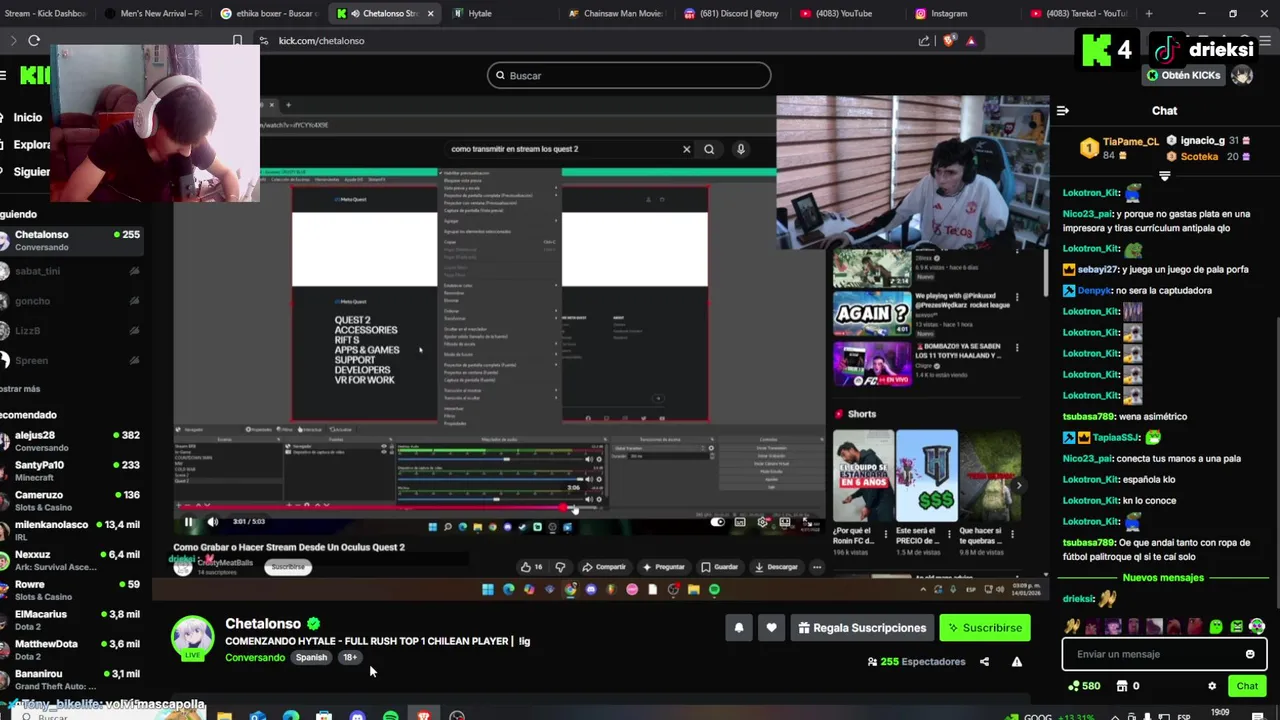
Task: Click the 18+ tag
Action: tap(350, 657)
